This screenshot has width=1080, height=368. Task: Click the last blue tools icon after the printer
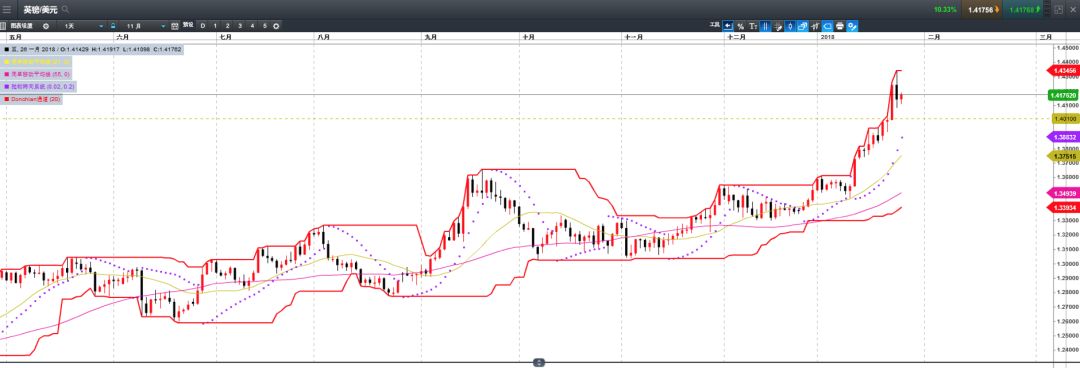(x=852, y=26)
